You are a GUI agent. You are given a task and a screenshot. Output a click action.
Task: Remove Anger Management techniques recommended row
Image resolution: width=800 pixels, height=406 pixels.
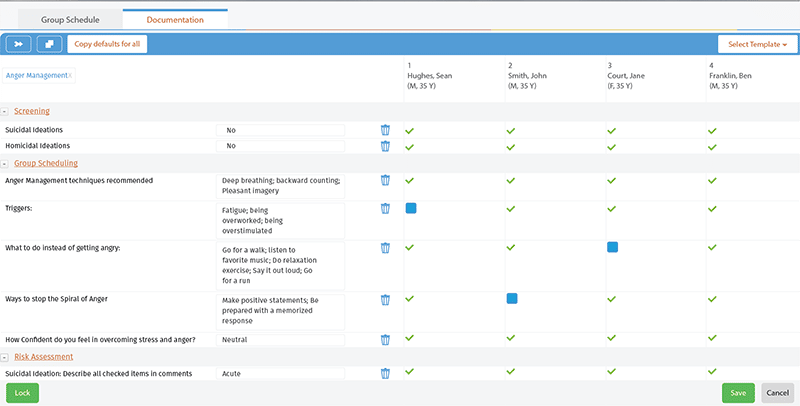tap(385, 180)
